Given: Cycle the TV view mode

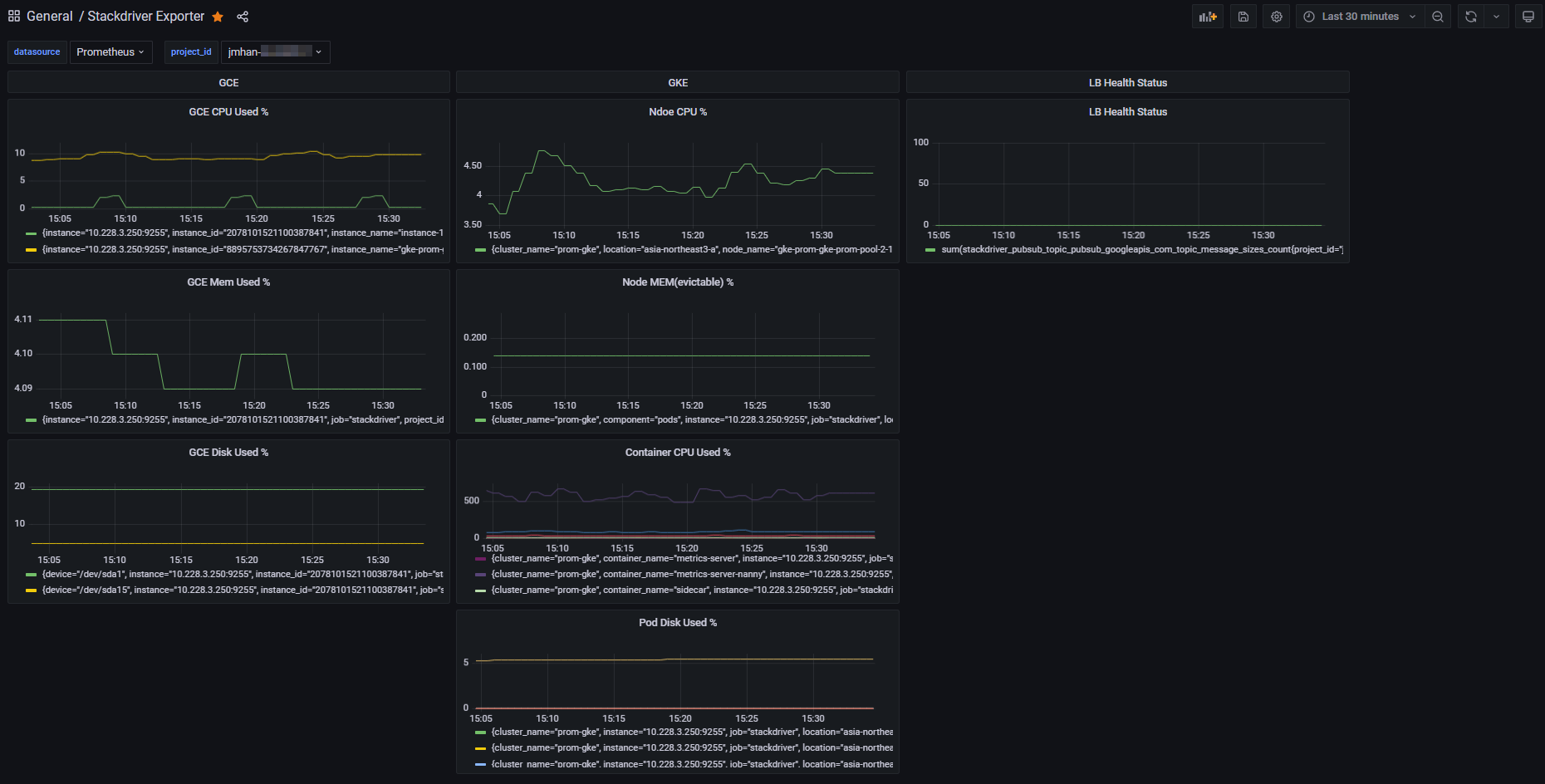Looking at the screenshot, I should [x=1528, y=17].
